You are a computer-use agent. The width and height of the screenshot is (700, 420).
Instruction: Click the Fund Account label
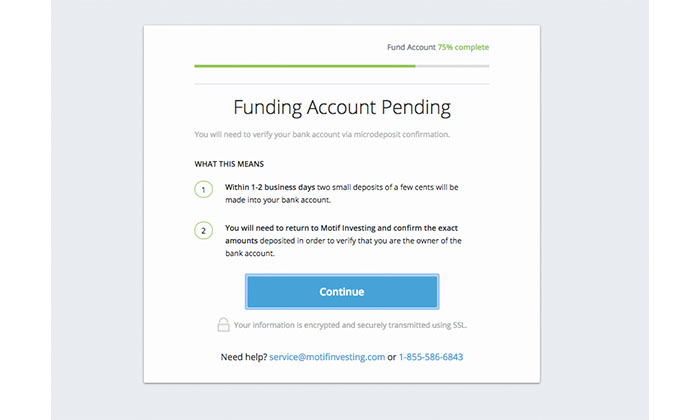click(411, 47)
